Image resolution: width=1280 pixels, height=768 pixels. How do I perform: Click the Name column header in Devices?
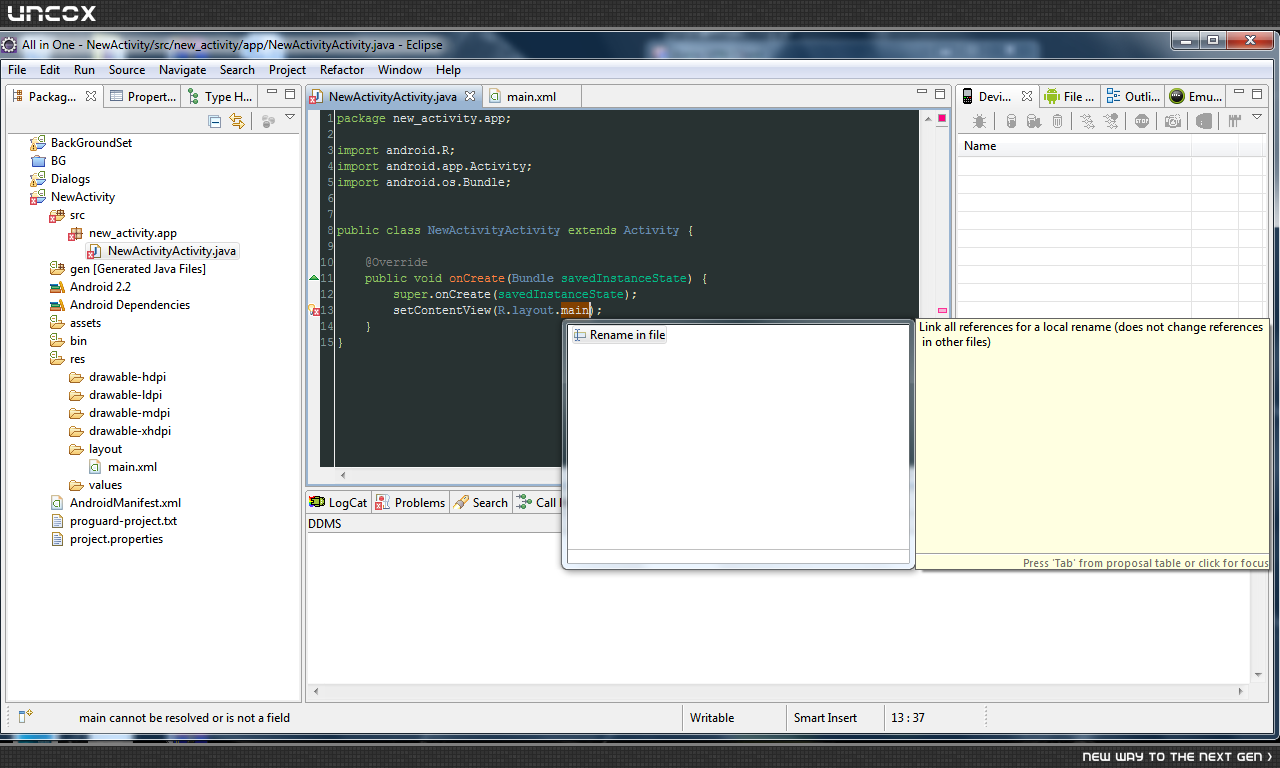1074,146
